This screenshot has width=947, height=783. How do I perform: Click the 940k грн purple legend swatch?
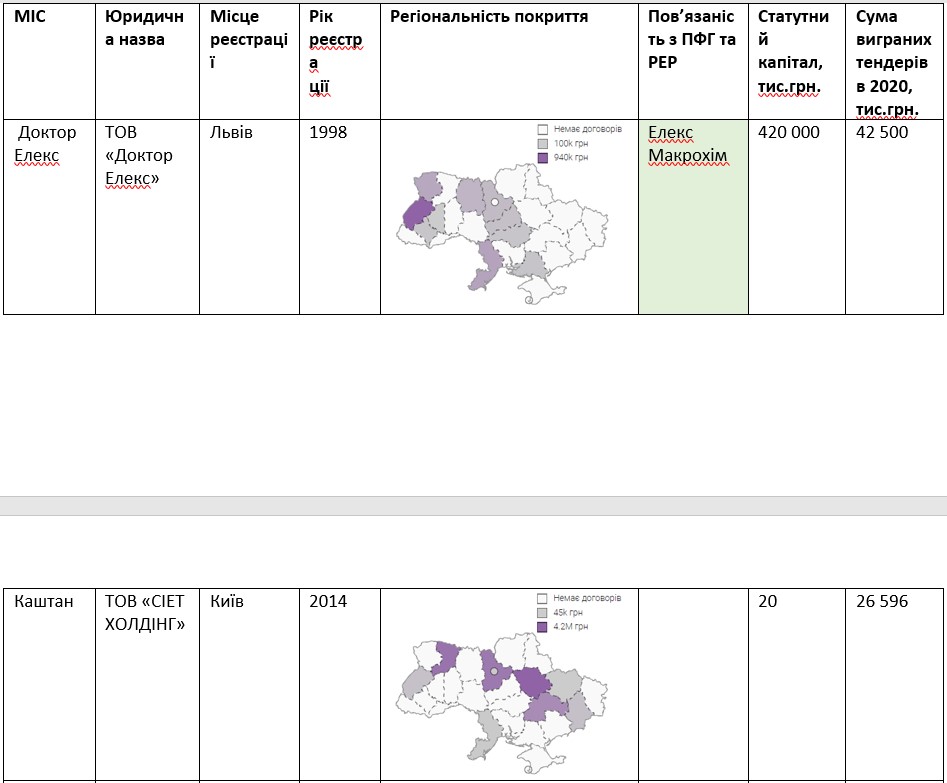click(x=544, y=158)
